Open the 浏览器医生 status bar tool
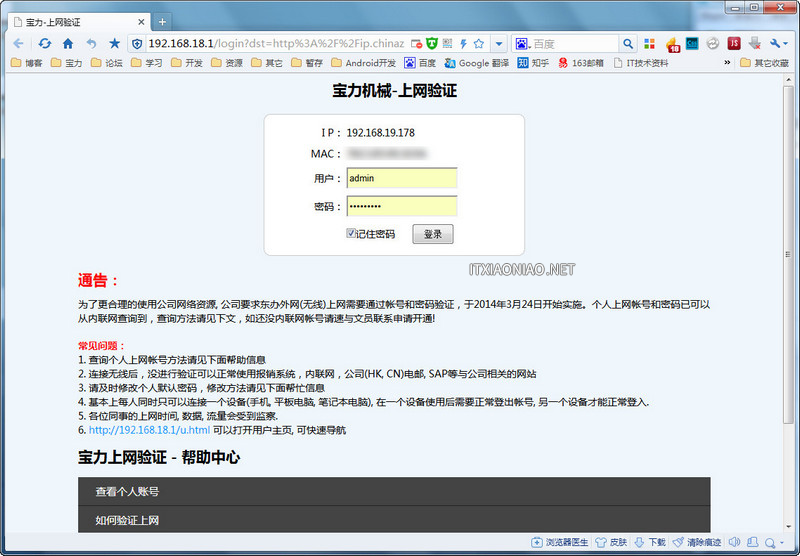Screen dimensions: 800x556 [x=560, y=542]
